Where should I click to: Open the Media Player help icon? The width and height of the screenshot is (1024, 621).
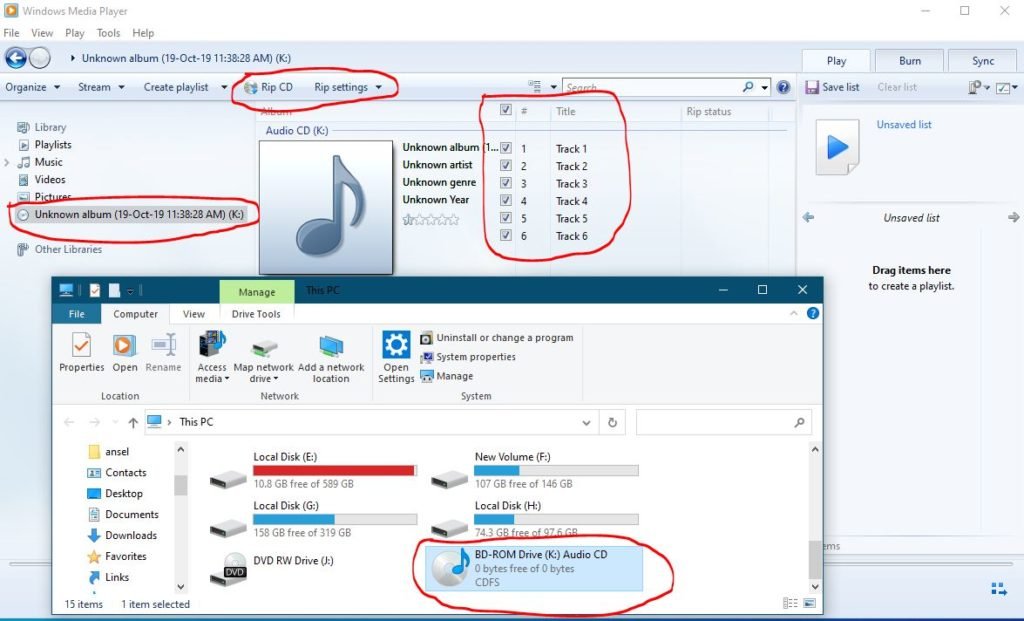pyautogui.click(x=783, y=87)
